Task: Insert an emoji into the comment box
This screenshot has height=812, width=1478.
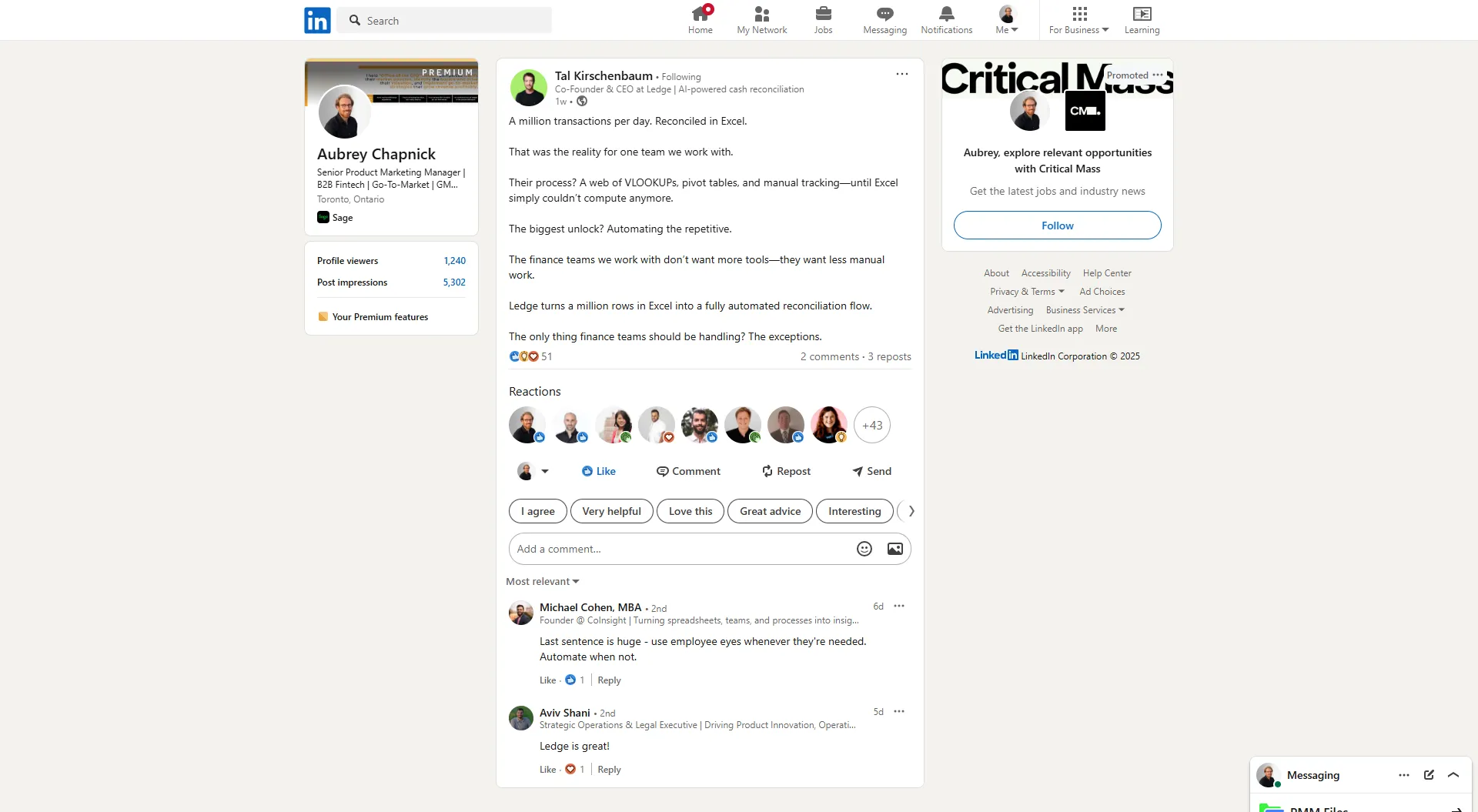Action: pyautogui.click(x=864, y=548)
